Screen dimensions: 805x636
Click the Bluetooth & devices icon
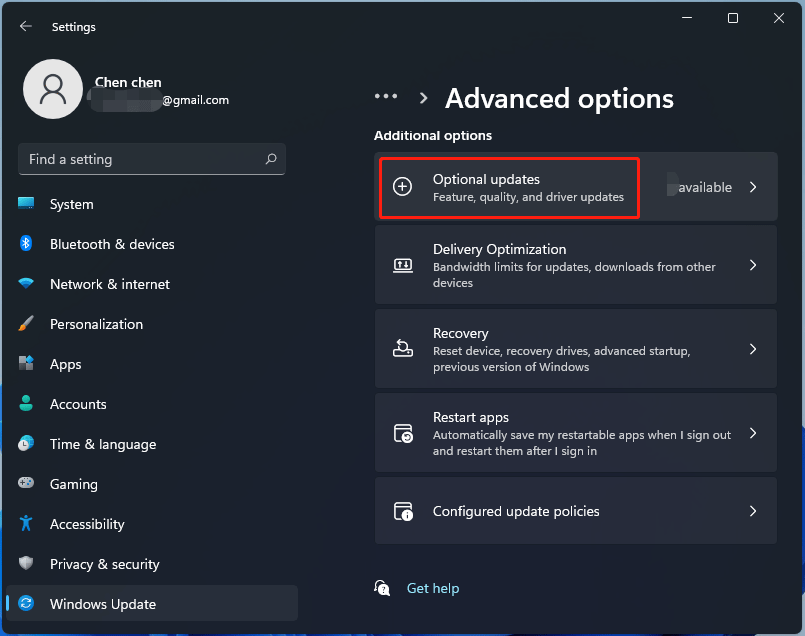26,244
